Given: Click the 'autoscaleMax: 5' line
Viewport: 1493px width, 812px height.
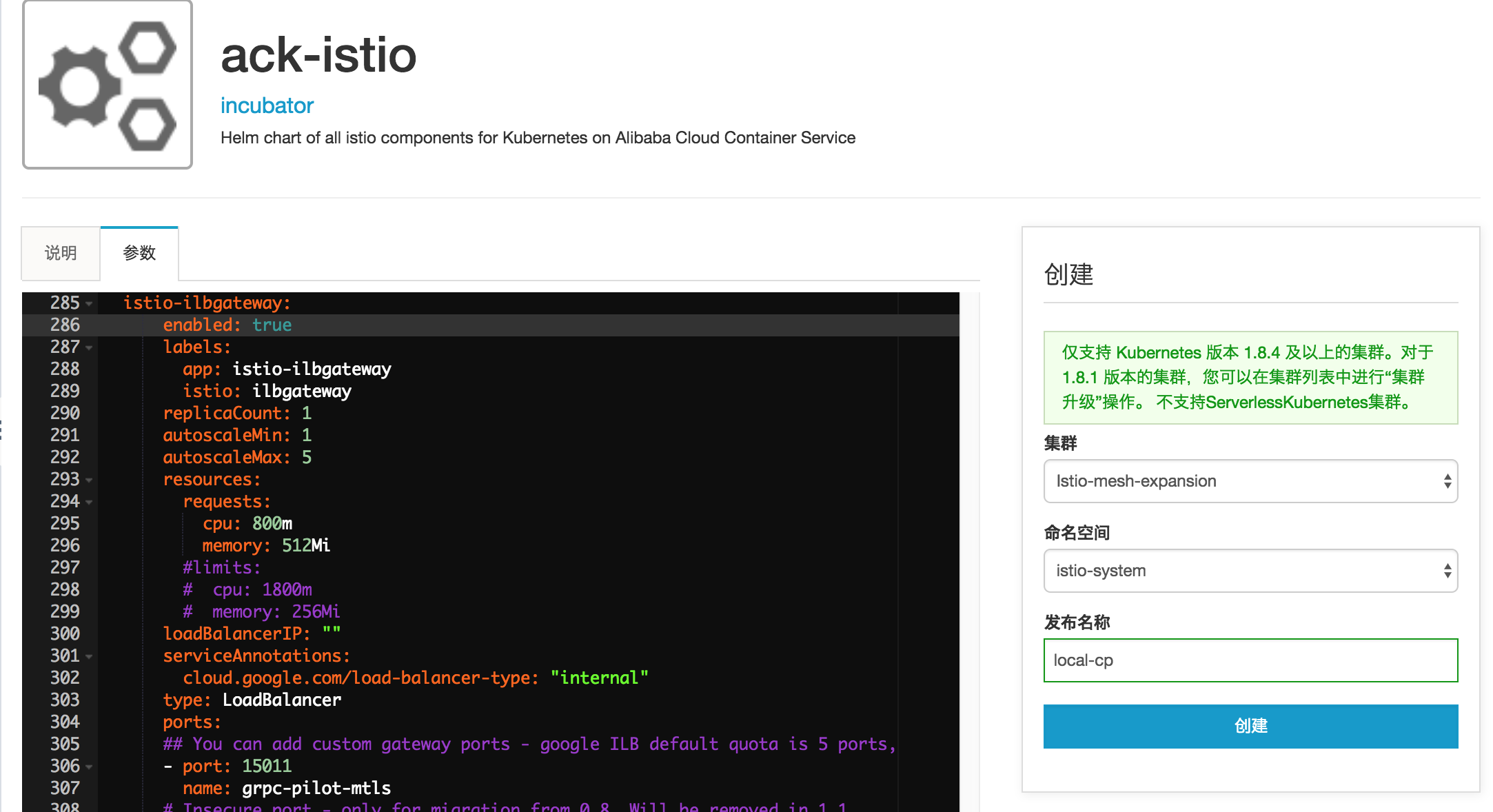Looking at the screenshot, I should 237,457.
